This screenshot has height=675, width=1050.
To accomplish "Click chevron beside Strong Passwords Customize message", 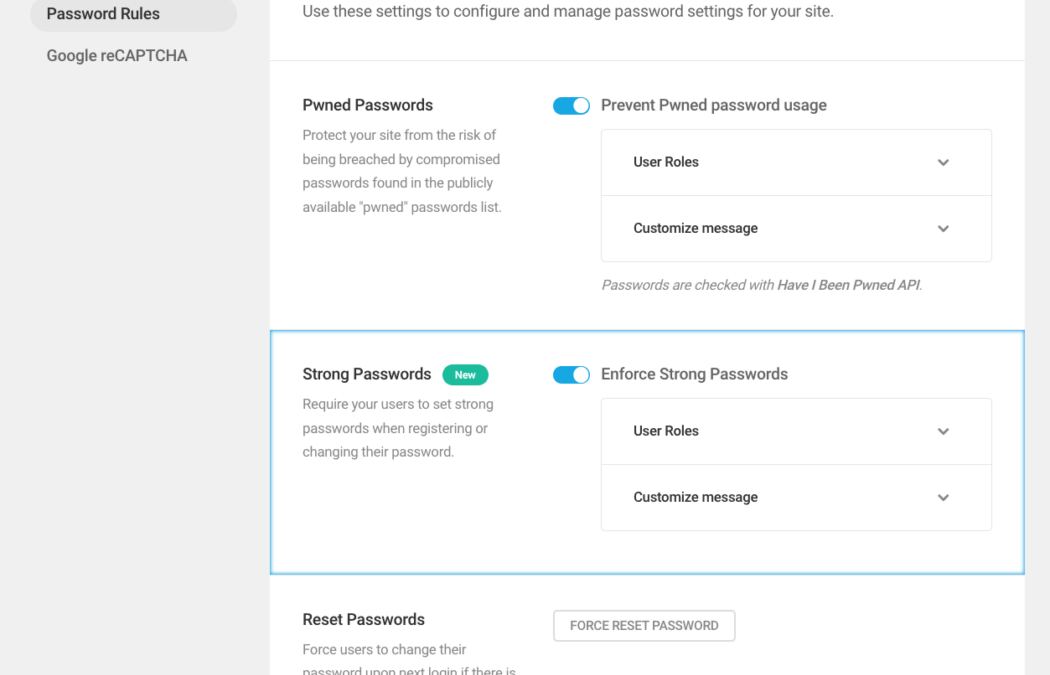I will (942, 497).
